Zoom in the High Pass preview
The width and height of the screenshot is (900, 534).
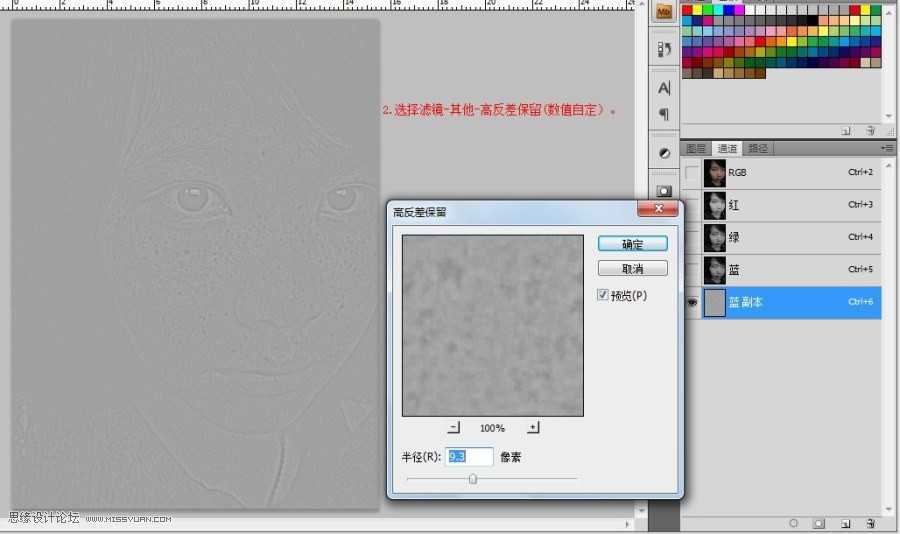tap(533, 427)
